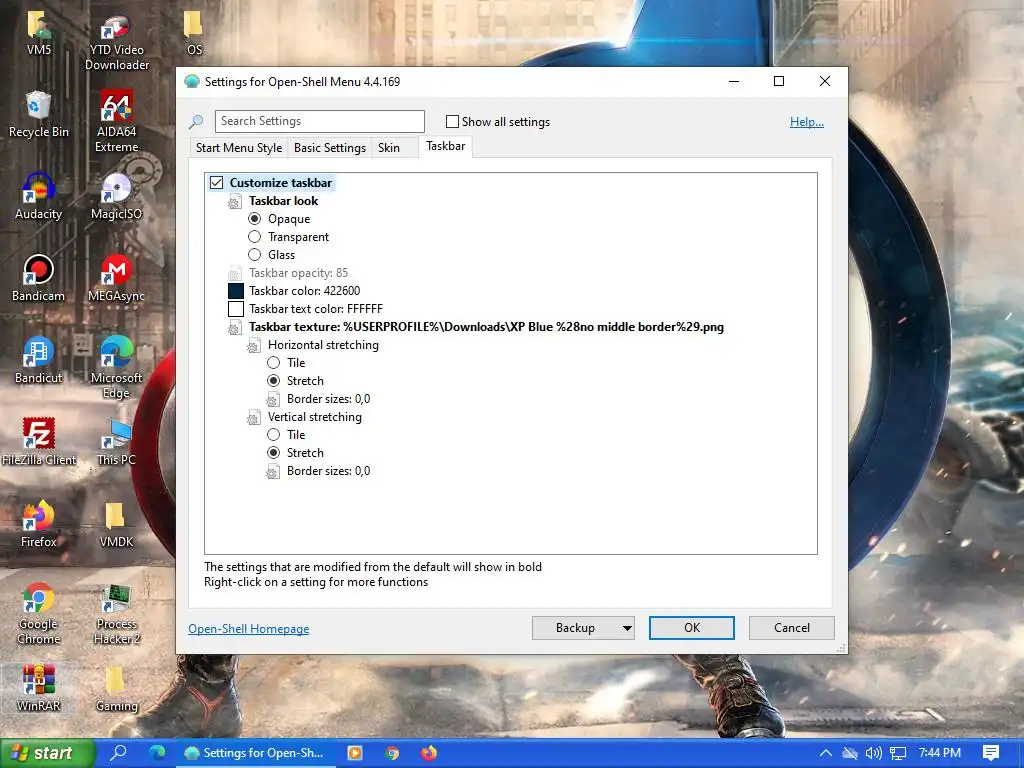1024x768 pixels.
Task: Click the OK button
Action: pyautogui.click(x=692, y=628)
